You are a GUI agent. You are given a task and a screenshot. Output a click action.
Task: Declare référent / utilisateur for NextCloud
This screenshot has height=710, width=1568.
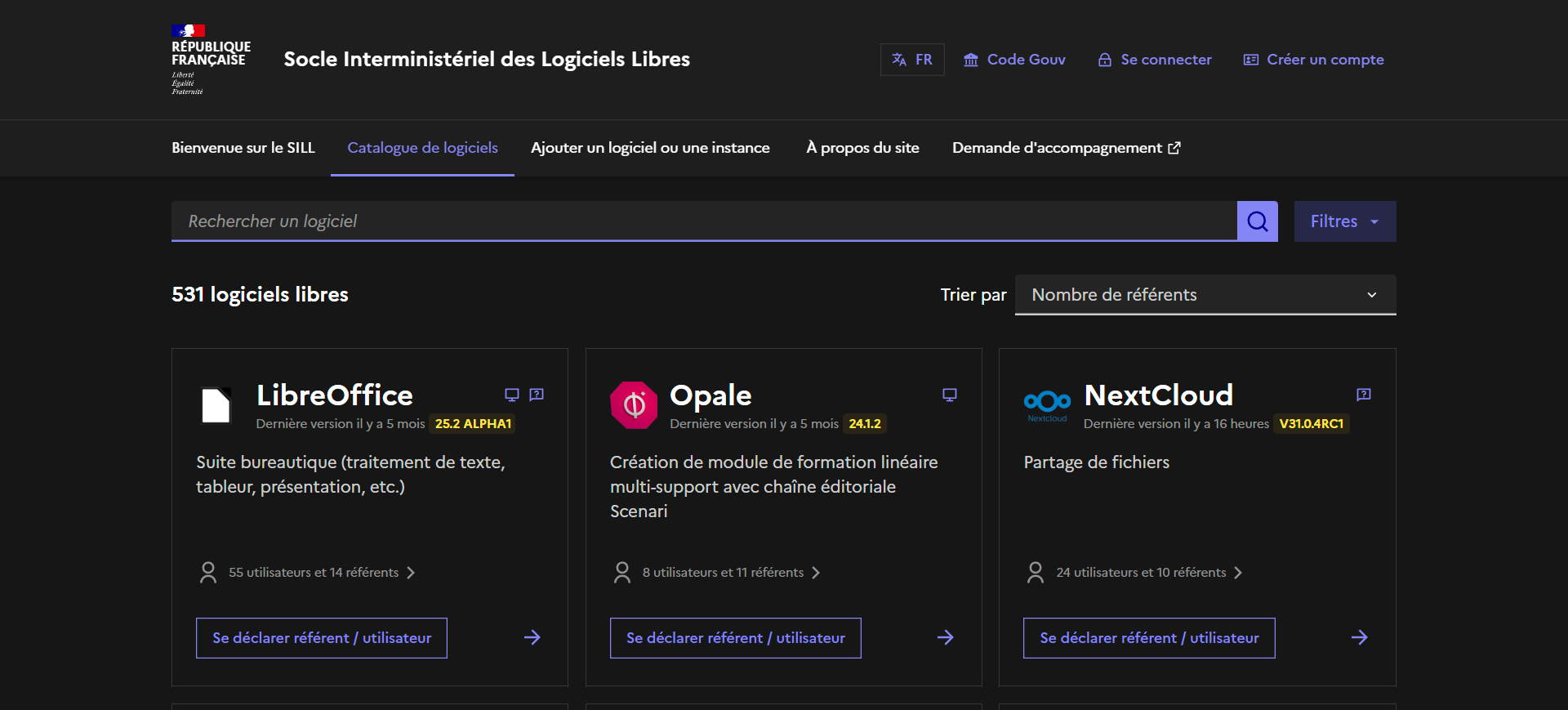(1149, 638)
